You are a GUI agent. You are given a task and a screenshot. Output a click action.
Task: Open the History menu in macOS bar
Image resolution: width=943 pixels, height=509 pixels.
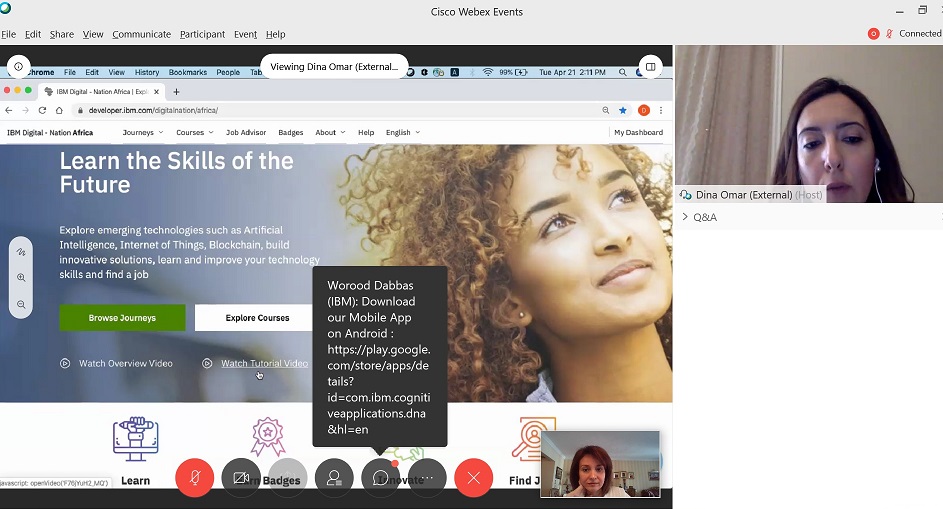[147, 72]
